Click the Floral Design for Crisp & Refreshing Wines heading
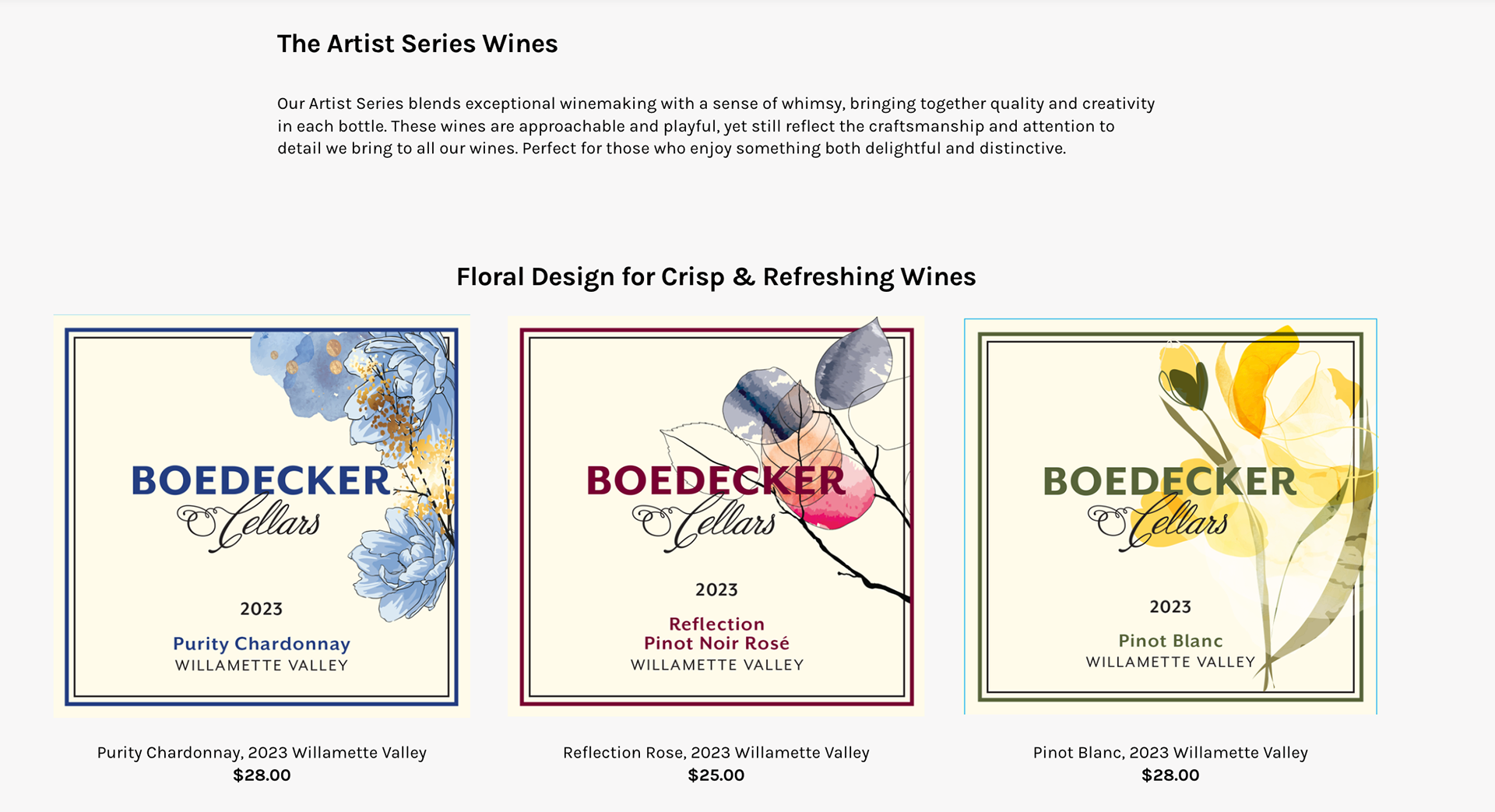This screenshot has width=1495, height=812. (716, 277)
